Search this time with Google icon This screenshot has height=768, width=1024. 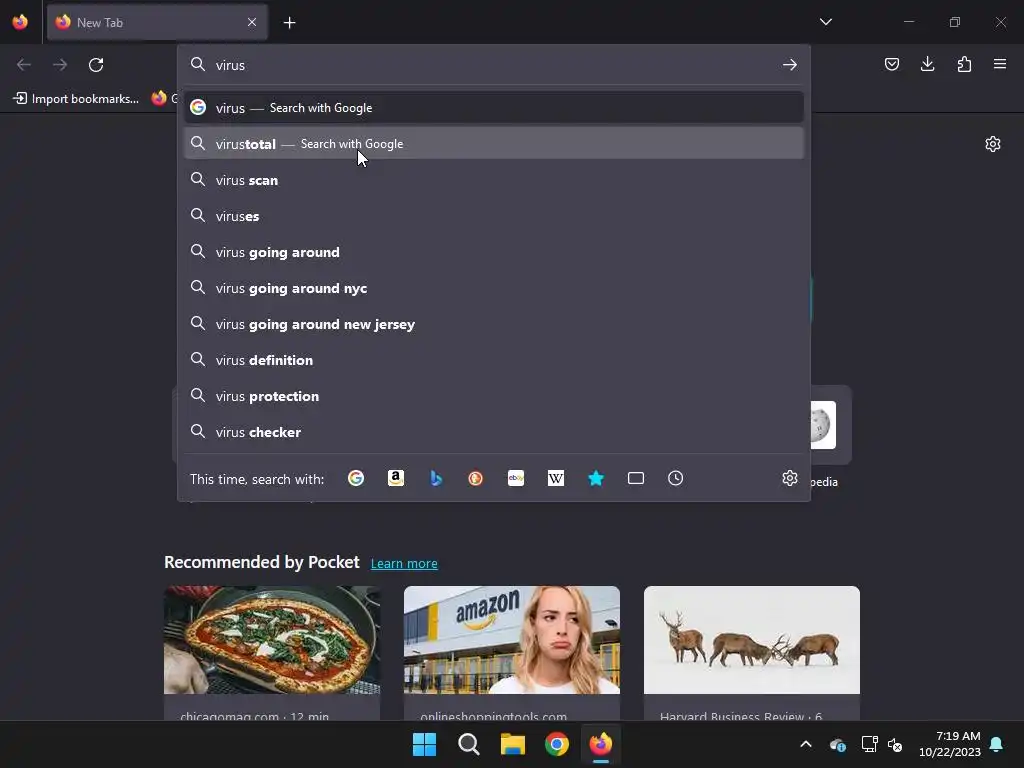coord(356,478)
